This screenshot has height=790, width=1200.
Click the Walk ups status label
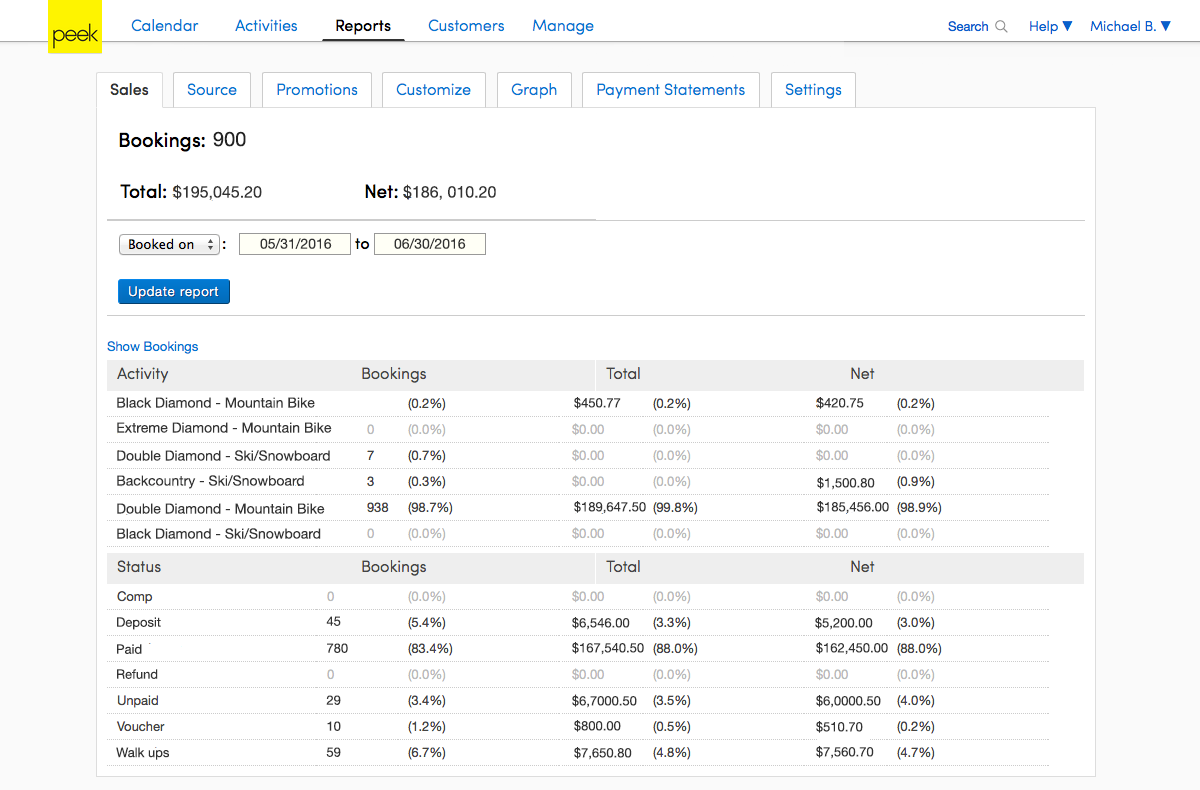(x=143, y=752)
